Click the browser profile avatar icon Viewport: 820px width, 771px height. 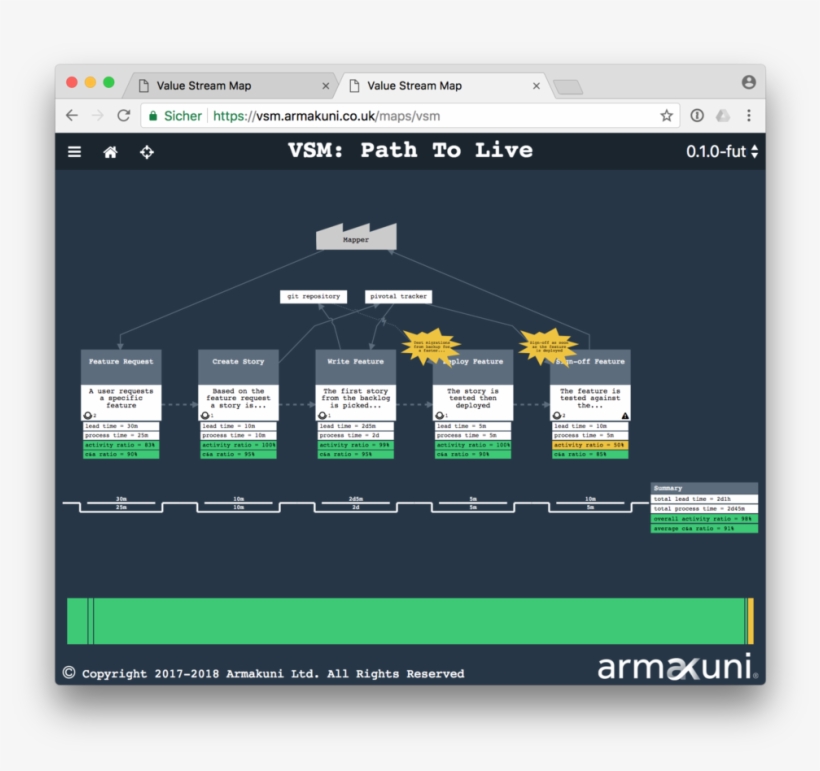(x=749, y=82)
